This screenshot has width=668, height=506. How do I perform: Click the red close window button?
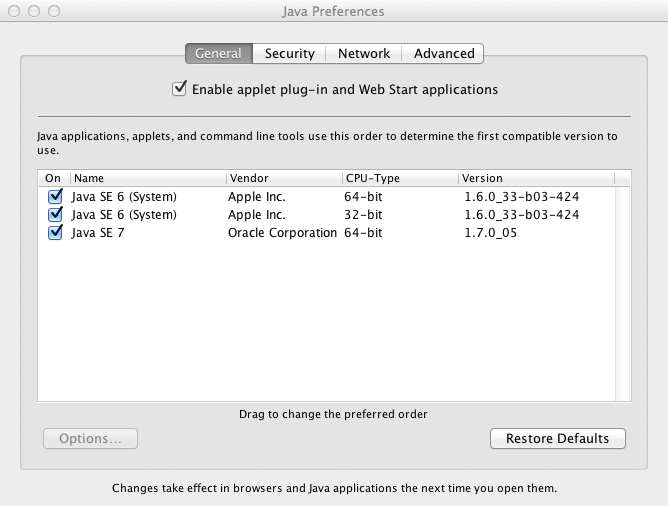14,11
